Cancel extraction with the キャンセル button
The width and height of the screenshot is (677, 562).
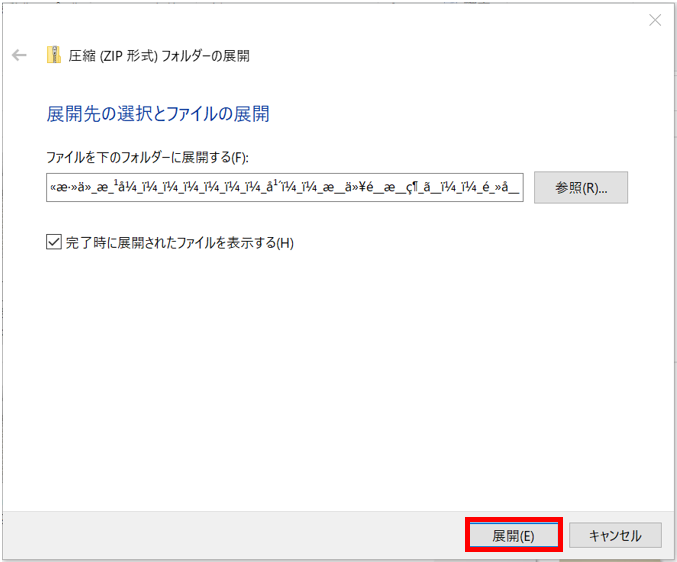point(615,535)
